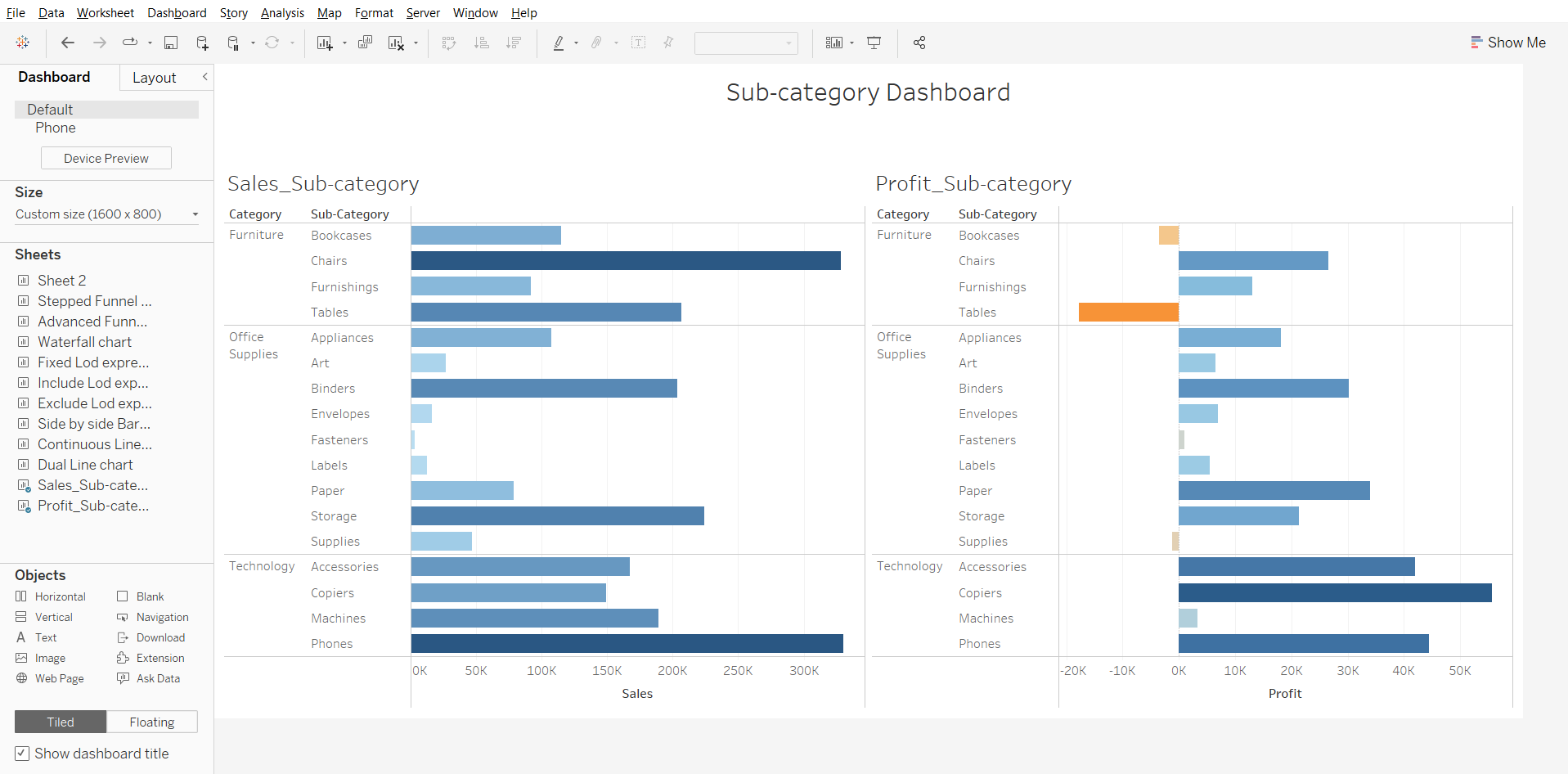Click the dark blue Chairs sales bar
This screenshot has width=1568, height=774.
[x=626, y=260]
